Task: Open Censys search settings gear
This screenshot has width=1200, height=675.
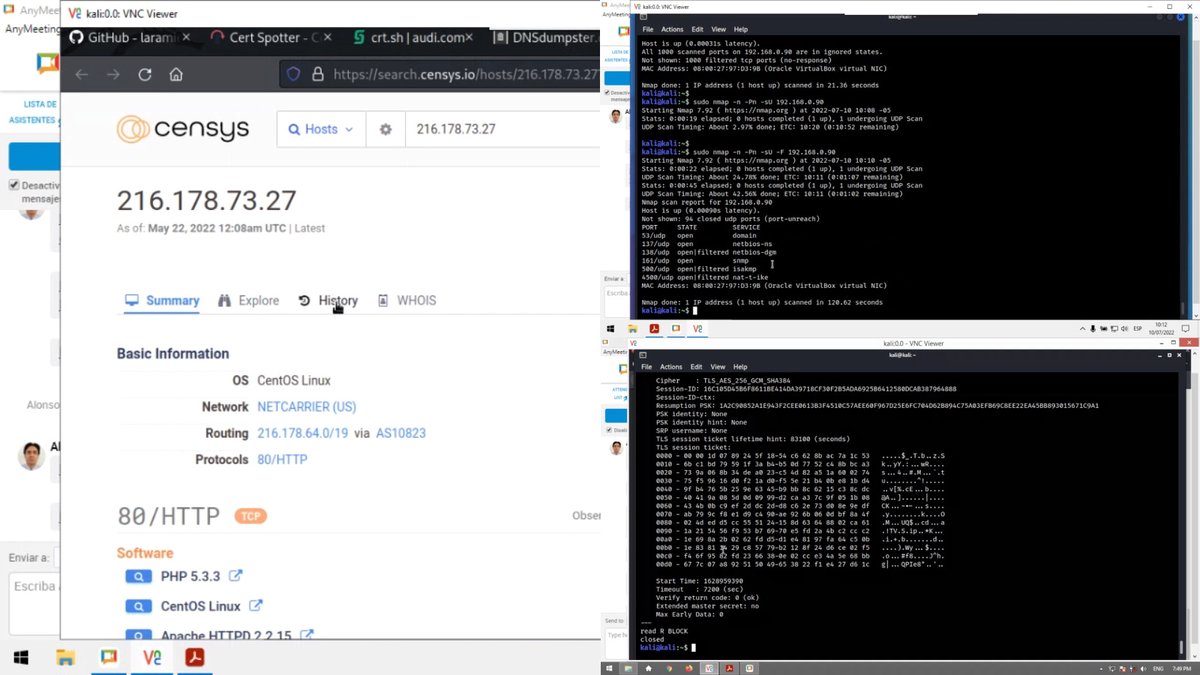Action: 385,129
